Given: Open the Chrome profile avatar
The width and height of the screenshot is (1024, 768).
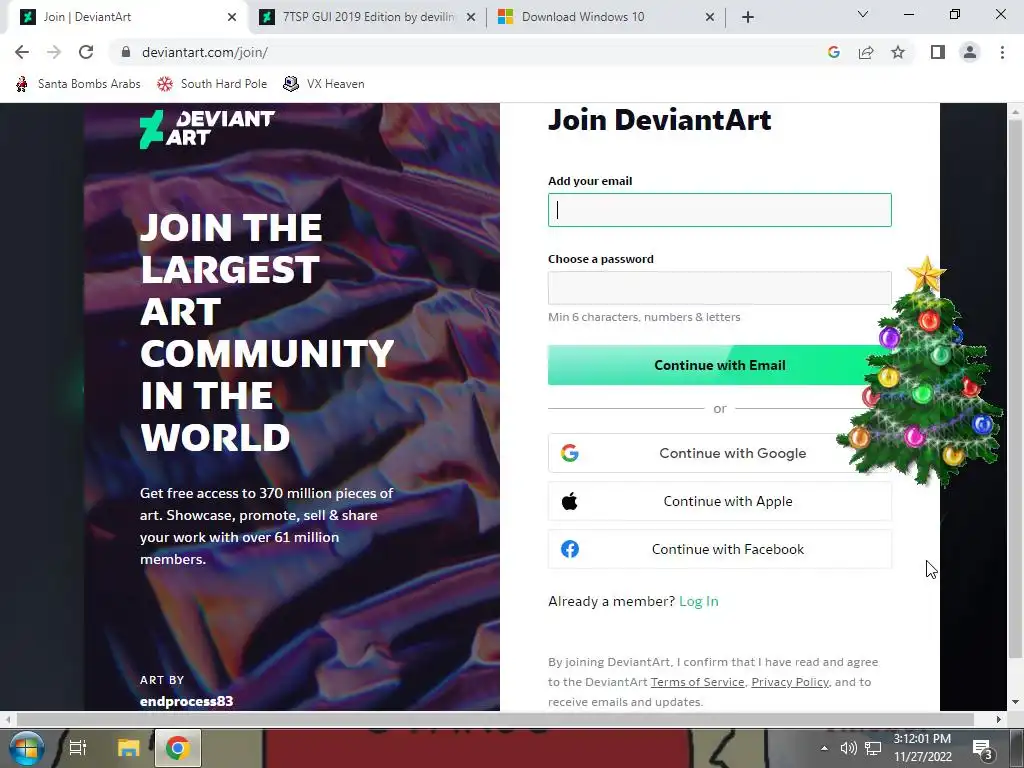Looking at the screenshot, I should click(x=970, y=52).
